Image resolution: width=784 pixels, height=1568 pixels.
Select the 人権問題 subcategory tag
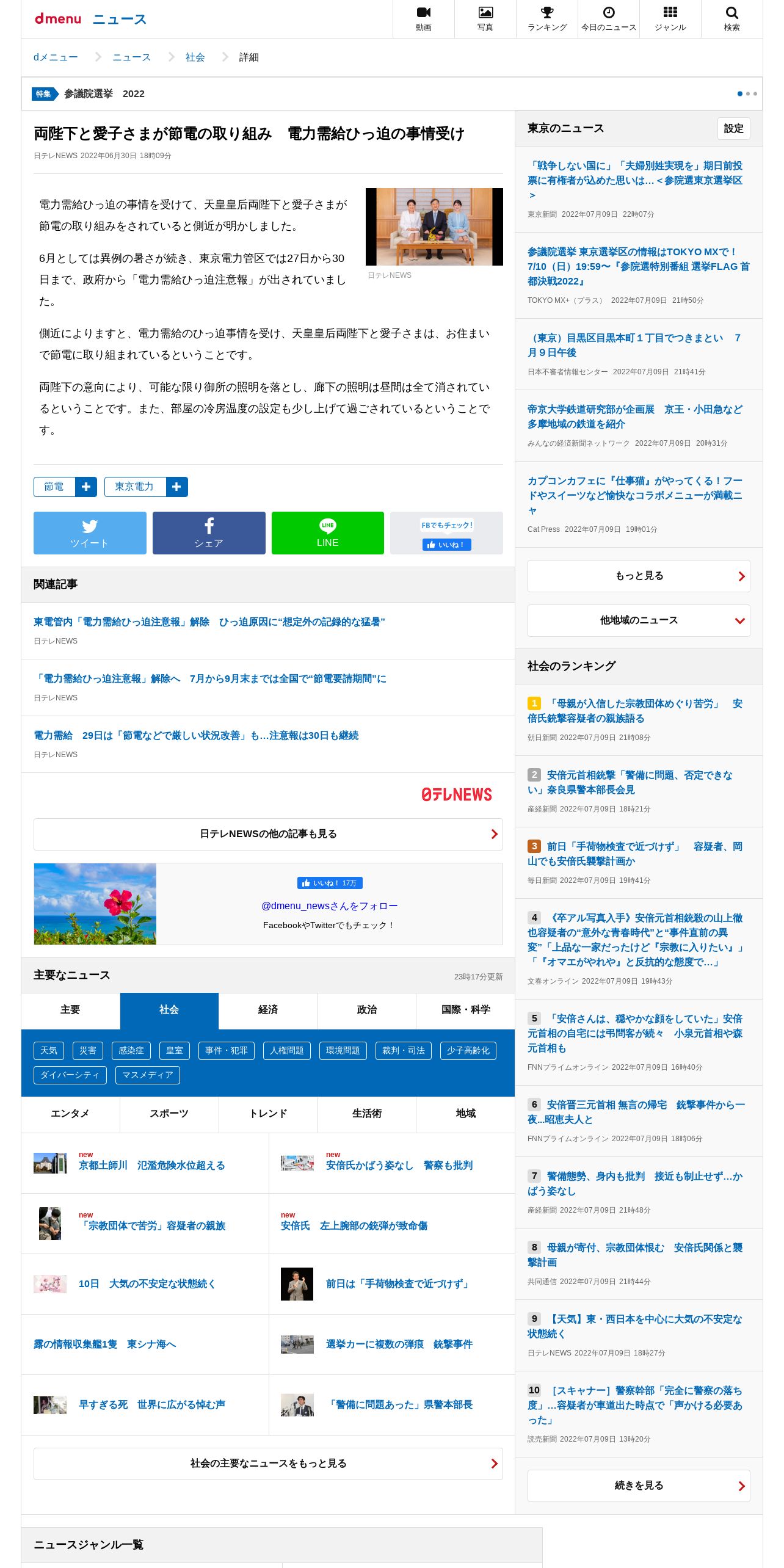pyautogui.click(x=287, y=1051)
